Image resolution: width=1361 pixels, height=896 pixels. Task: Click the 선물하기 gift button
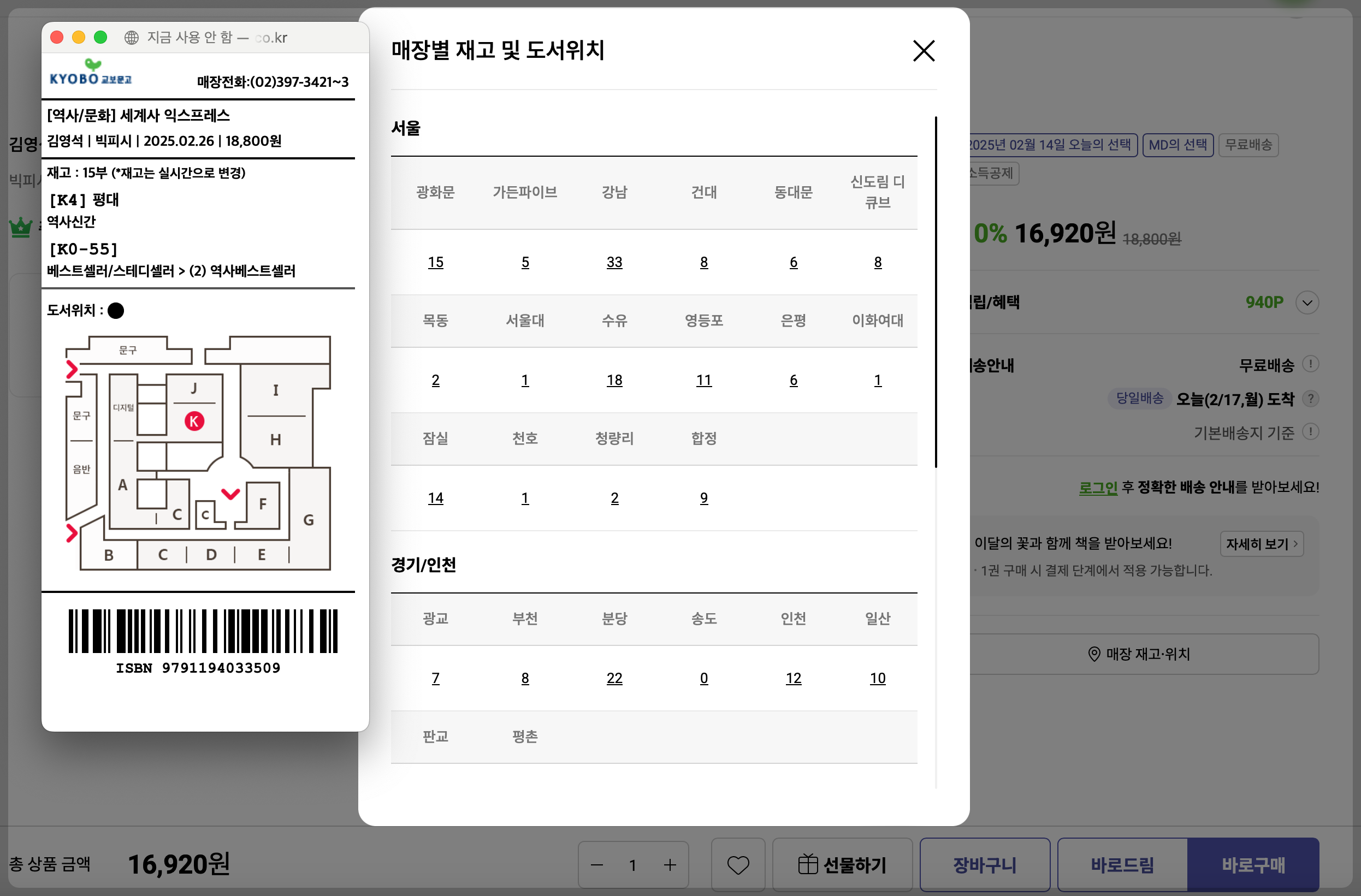(x=842, y=864)
